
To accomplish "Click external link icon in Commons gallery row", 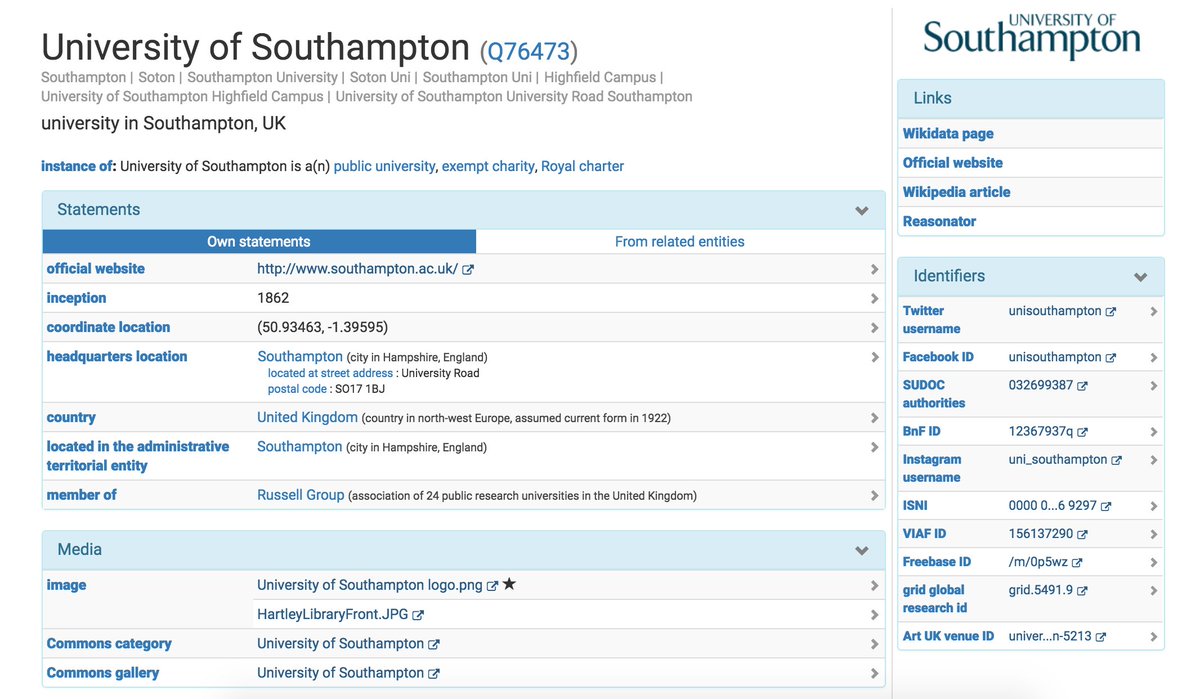I will point(434,674).
